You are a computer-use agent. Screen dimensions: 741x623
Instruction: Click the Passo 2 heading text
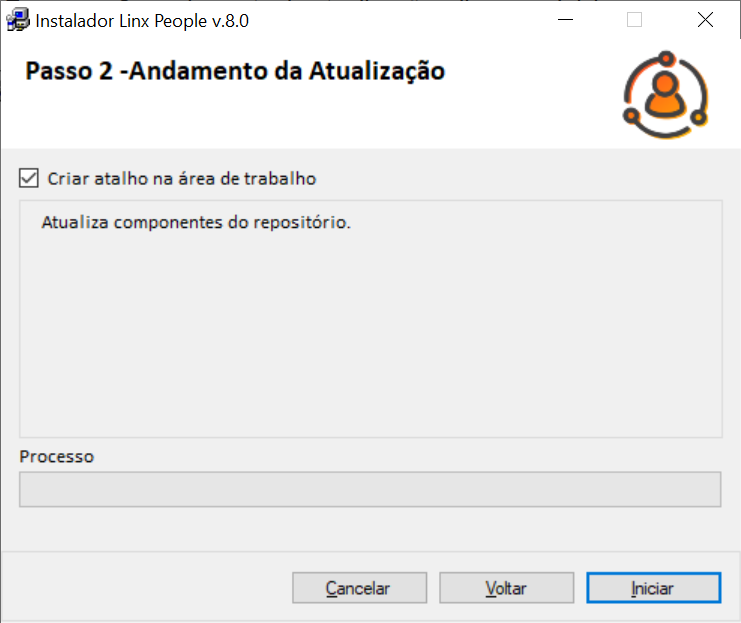235,71
